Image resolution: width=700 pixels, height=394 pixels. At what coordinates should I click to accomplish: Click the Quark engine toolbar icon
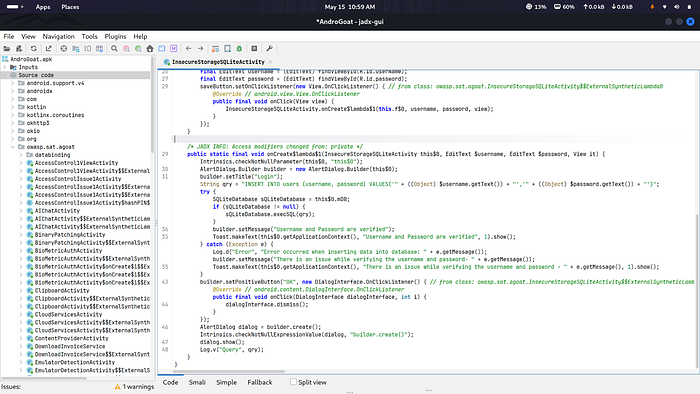click(227, 49)
